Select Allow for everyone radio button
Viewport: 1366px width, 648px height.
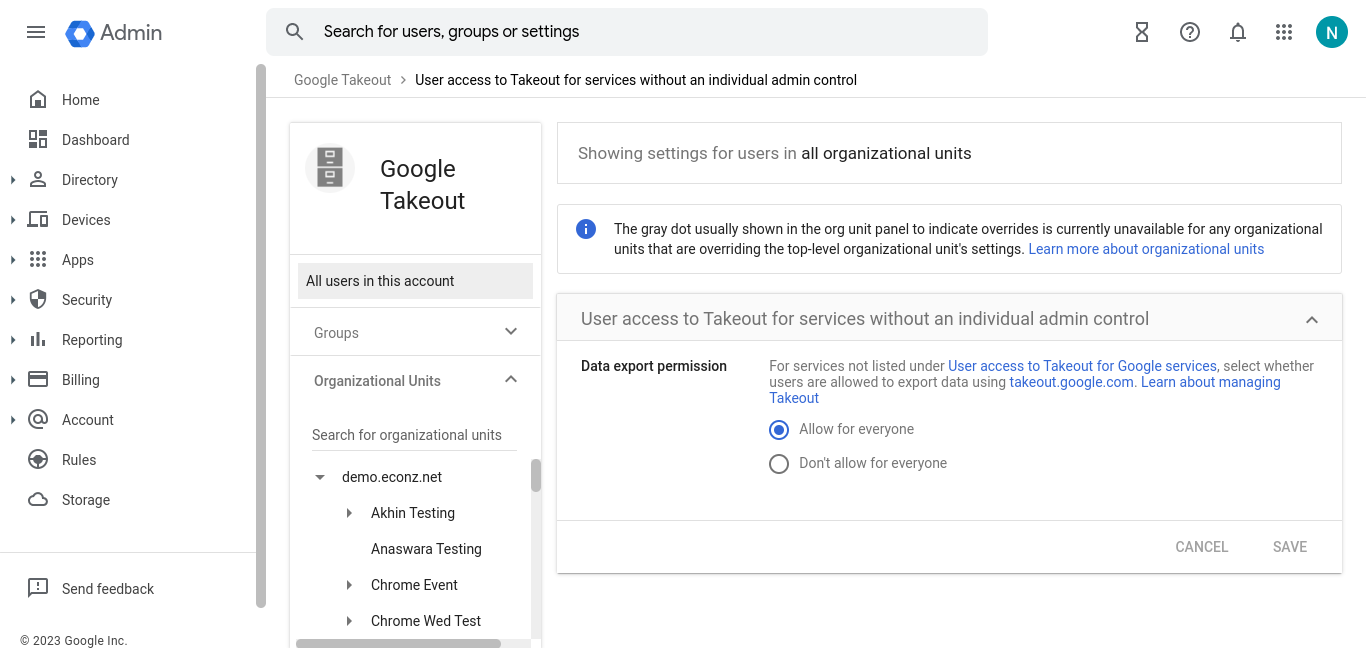(779, 430)
